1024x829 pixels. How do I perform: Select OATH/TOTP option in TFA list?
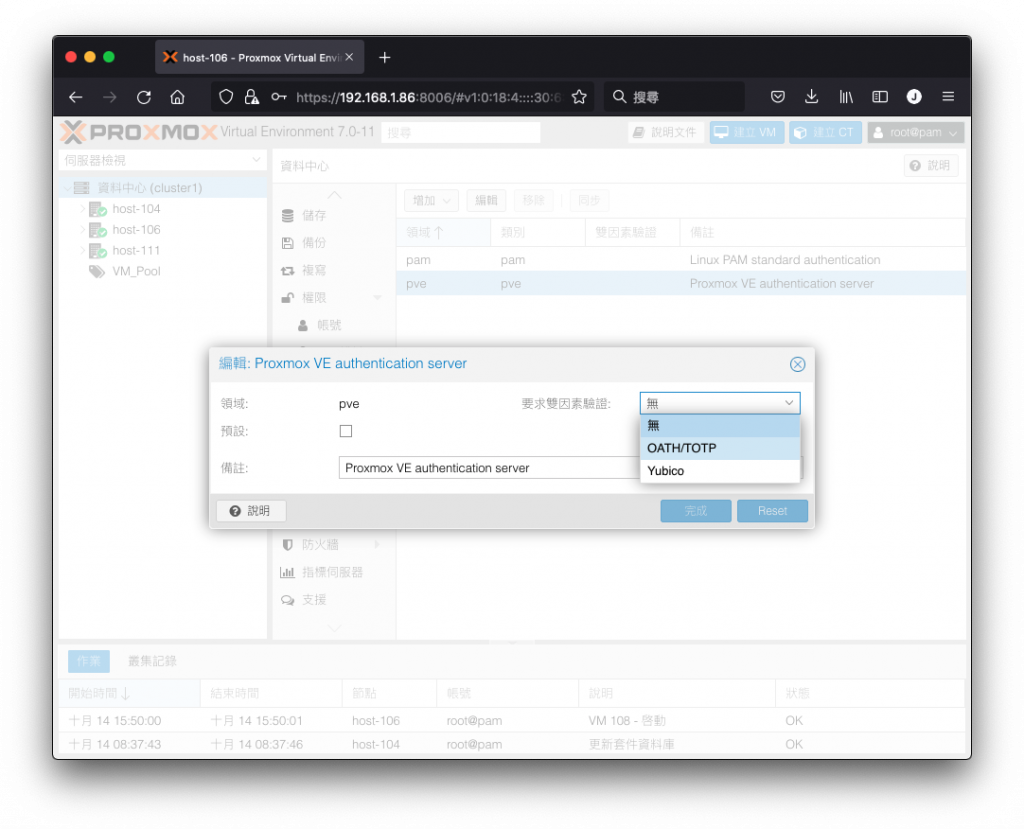720,448
